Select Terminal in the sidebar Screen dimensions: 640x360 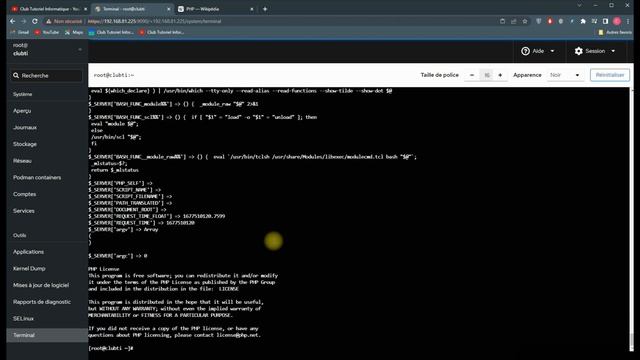pyautogui.click(x=47, y=335)
